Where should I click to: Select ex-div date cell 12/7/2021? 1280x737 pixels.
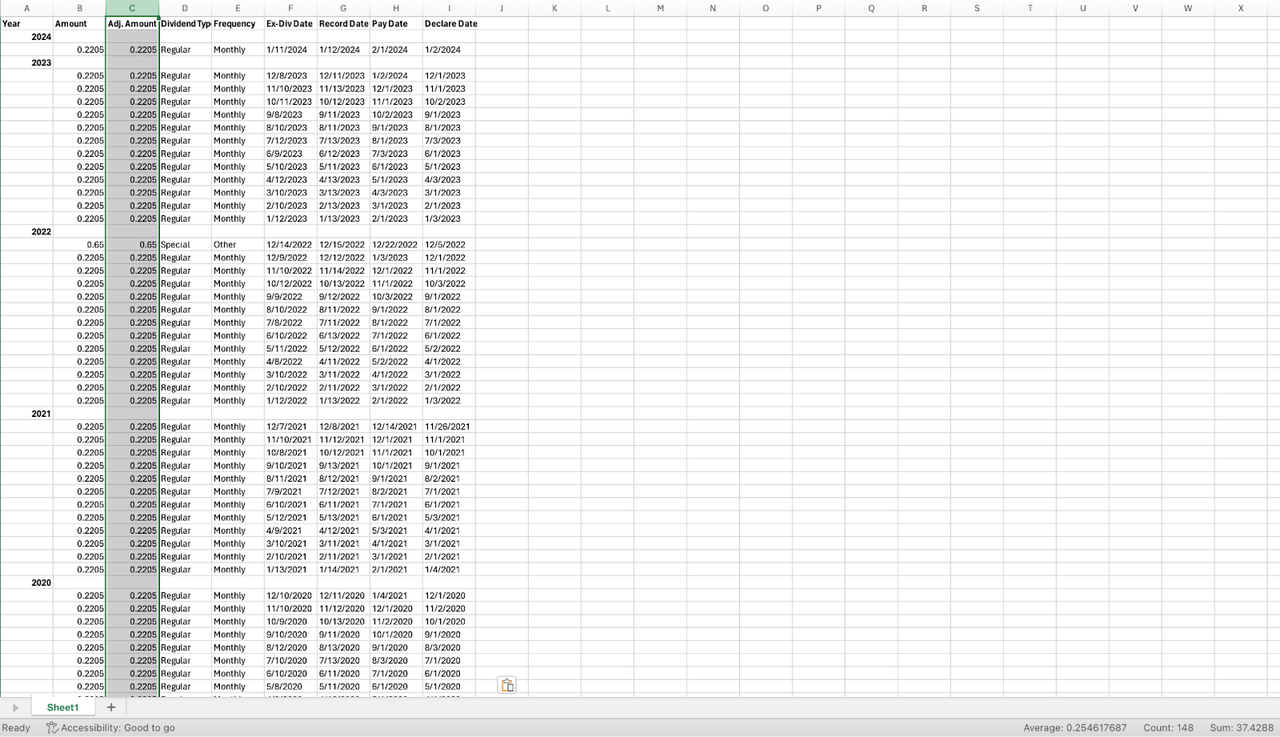pos(290,427)
